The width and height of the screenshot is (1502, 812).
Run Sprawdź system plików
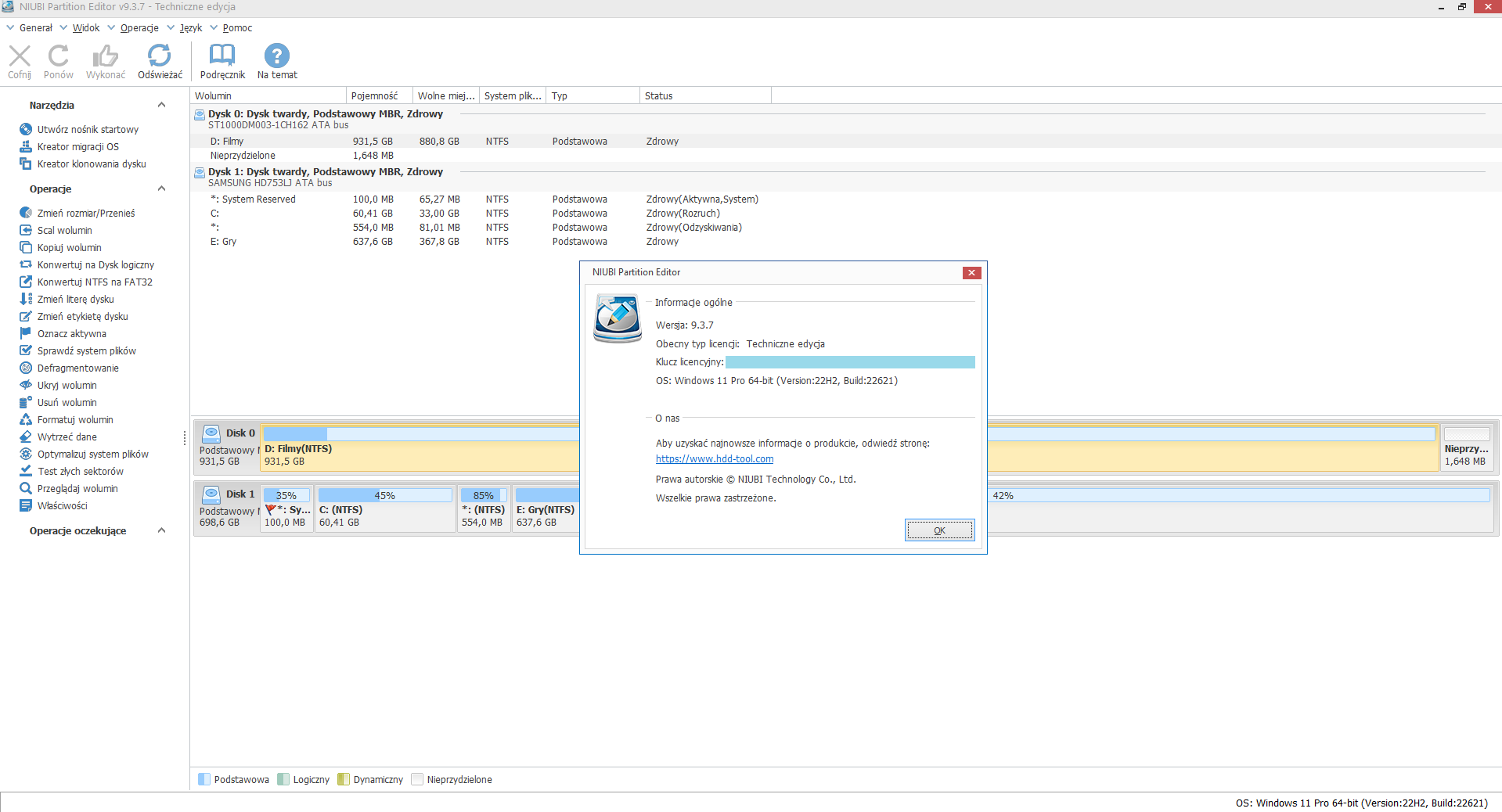(87, 351)
